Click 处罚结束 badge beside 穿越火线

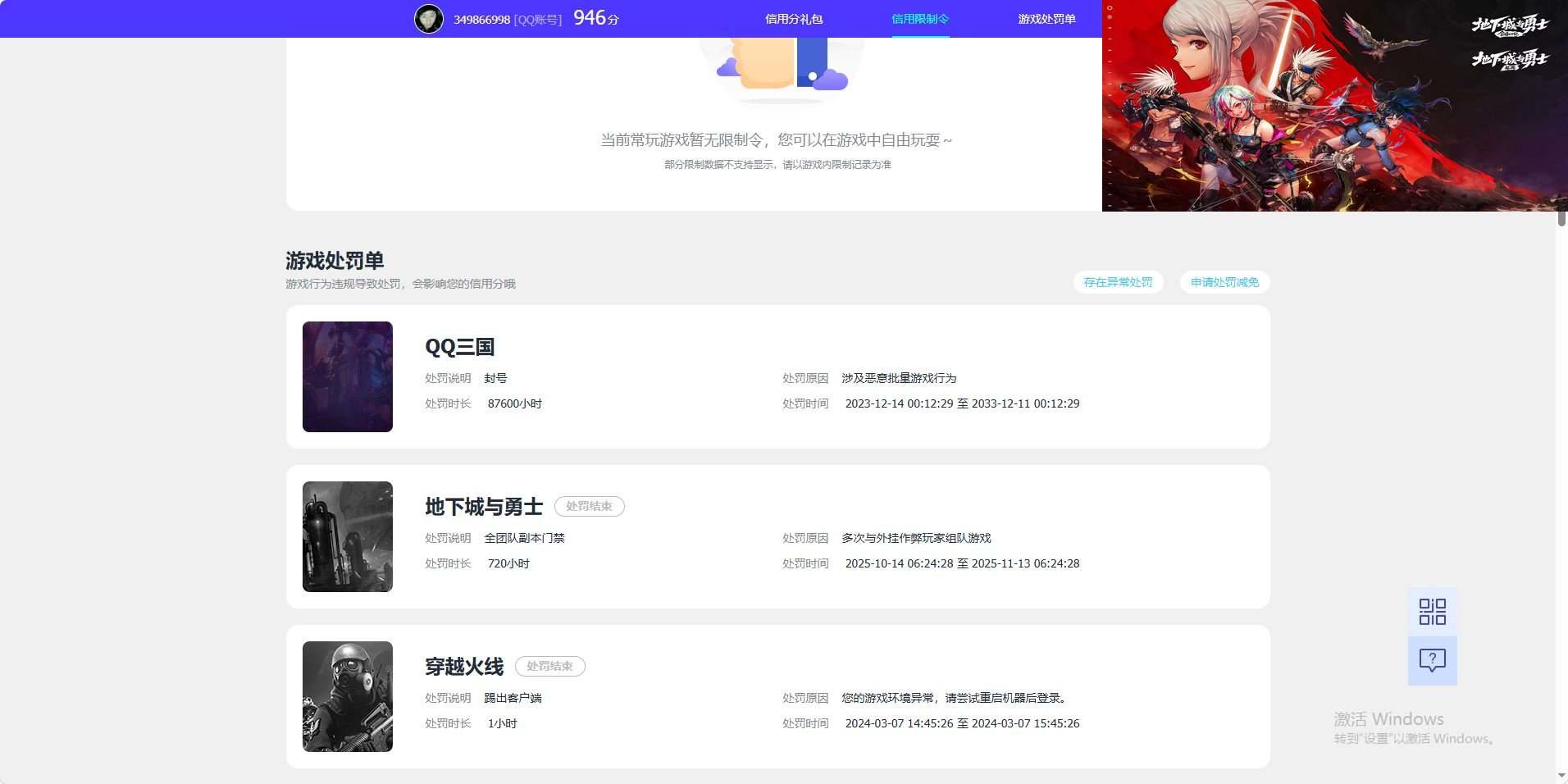[x=550, y=667]
